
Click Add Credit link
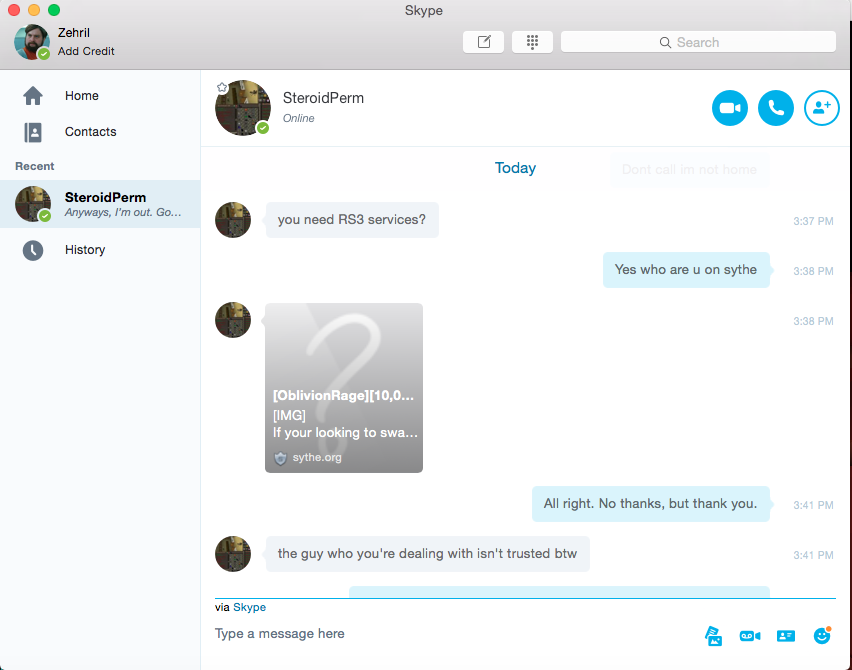click(x=86, y=51)
